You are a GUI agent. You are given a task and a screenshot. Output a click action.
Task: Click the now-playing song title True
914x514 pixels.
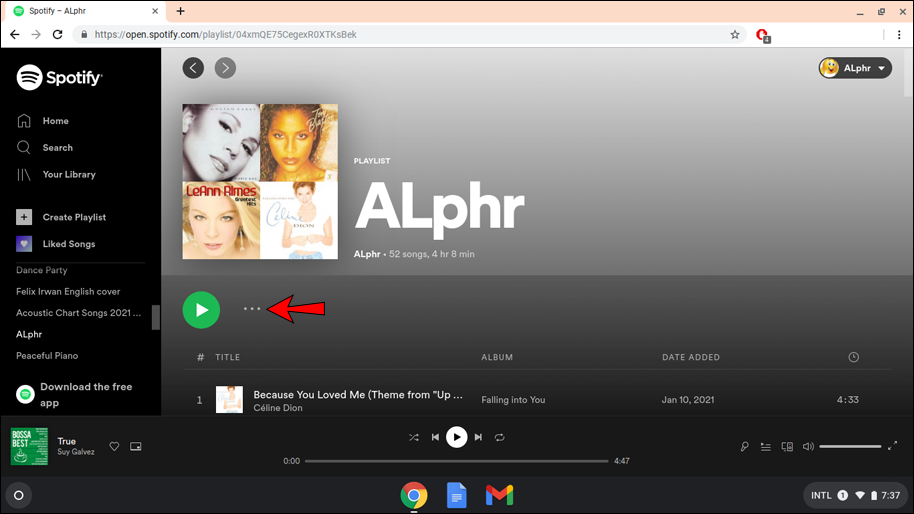tap(66, 441)
